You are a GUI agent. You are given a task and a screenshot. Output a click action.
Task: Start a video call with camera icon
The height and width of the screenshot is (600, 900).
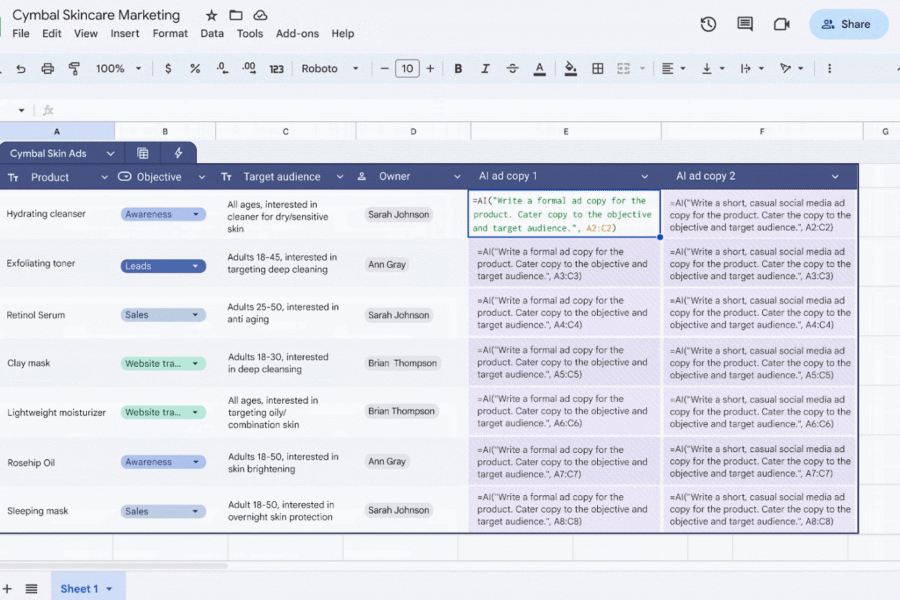(x=782, y=24)
